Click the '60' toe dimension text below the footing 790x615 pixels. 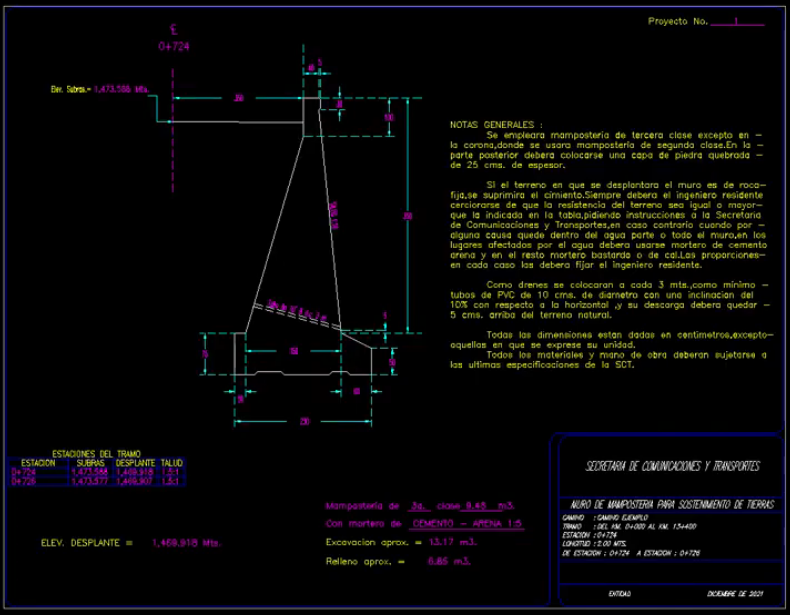tap(357, 391)
